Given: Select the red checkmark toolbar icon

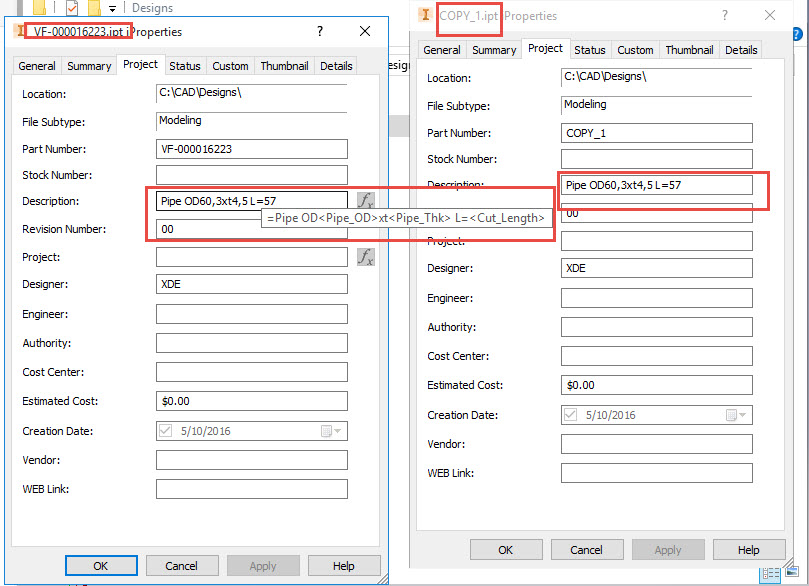Looking at the screenshot, I should [x=72, y=8].
